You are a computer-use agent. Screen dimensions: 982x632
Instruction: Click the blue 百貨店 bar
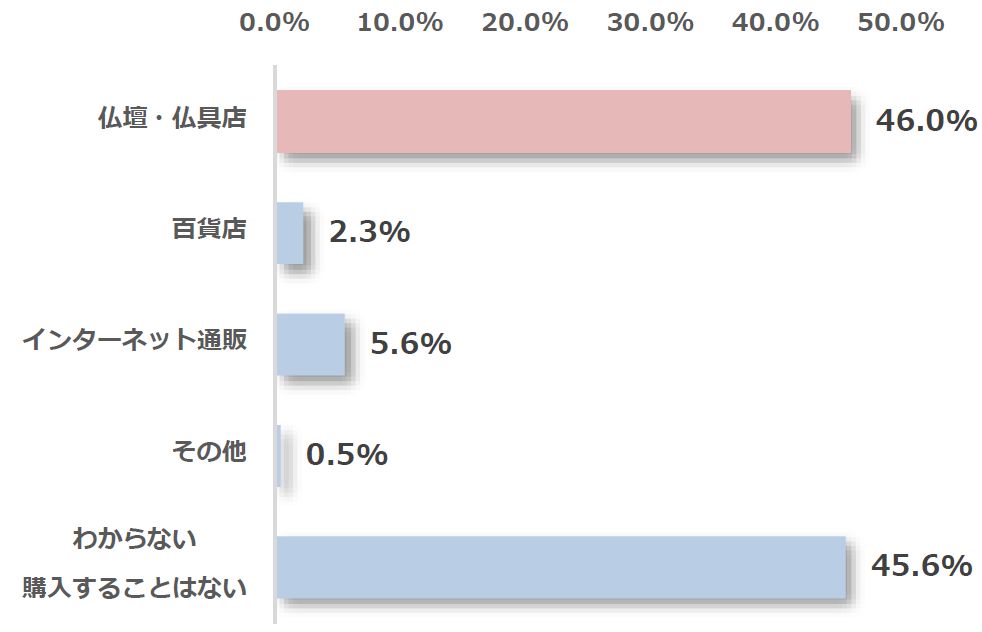click(x=290, y=233)
